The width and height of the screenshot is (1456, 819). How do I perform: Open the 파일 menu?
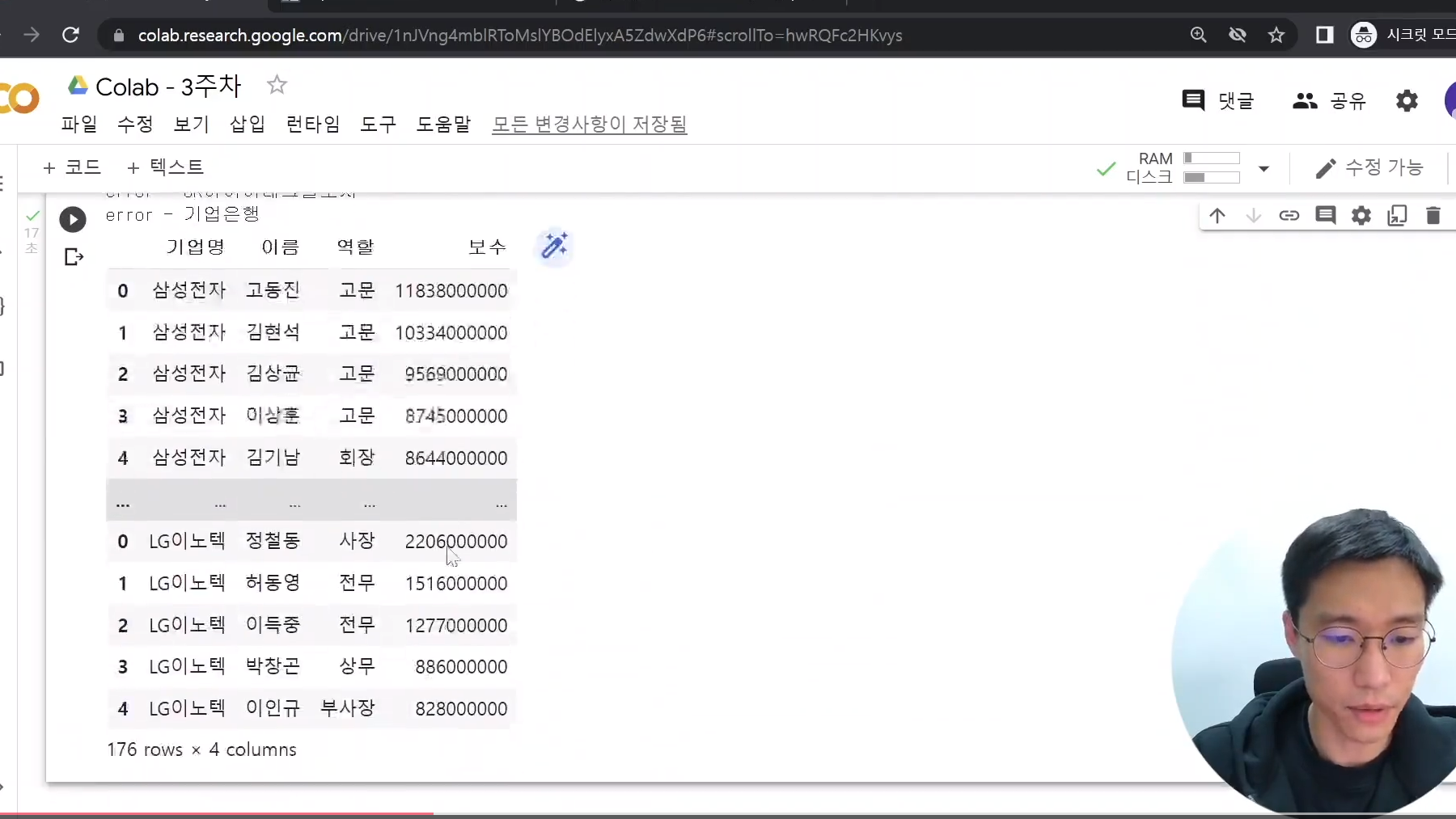point(79,124)
